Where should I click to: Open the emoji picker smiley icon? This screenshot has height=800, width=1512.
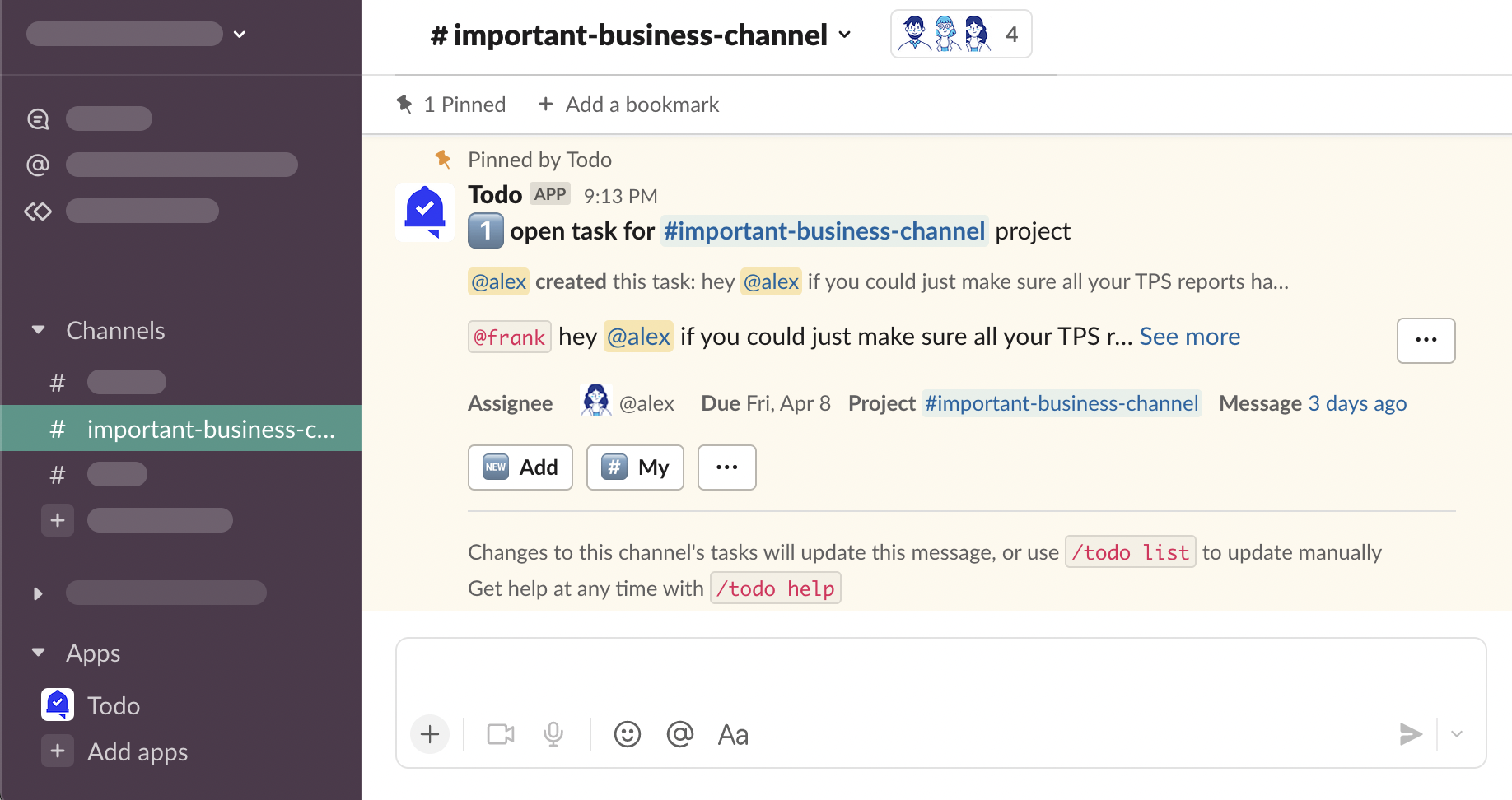point(627,734)
